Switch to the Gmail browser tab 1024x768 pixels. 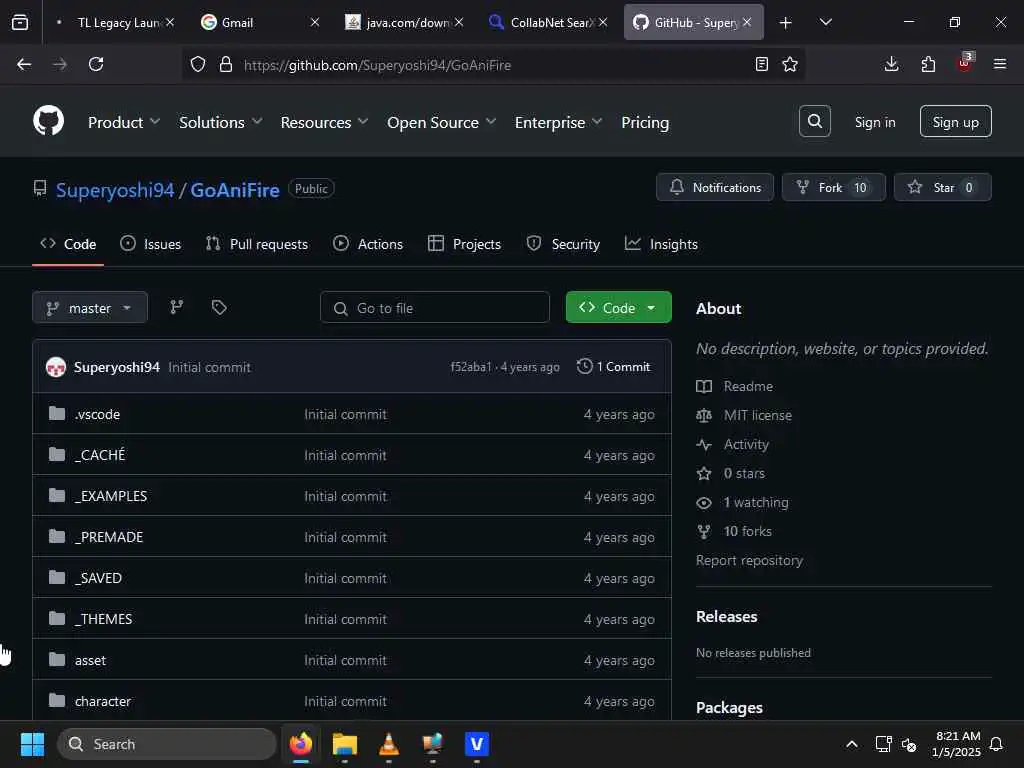point(261,22)
